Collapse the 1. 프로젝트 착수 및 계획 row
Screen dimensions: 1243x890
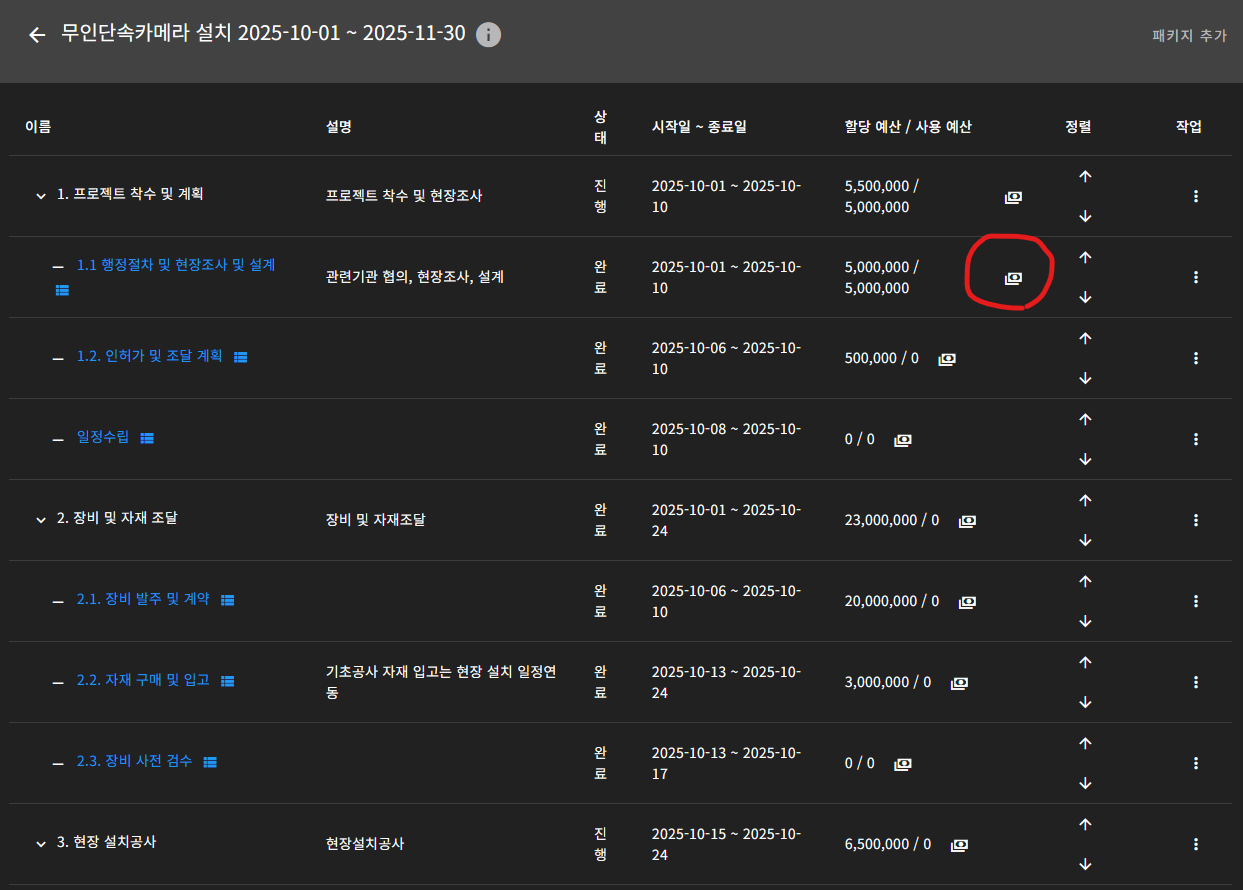pyautogui.click(x=41, y=196)
